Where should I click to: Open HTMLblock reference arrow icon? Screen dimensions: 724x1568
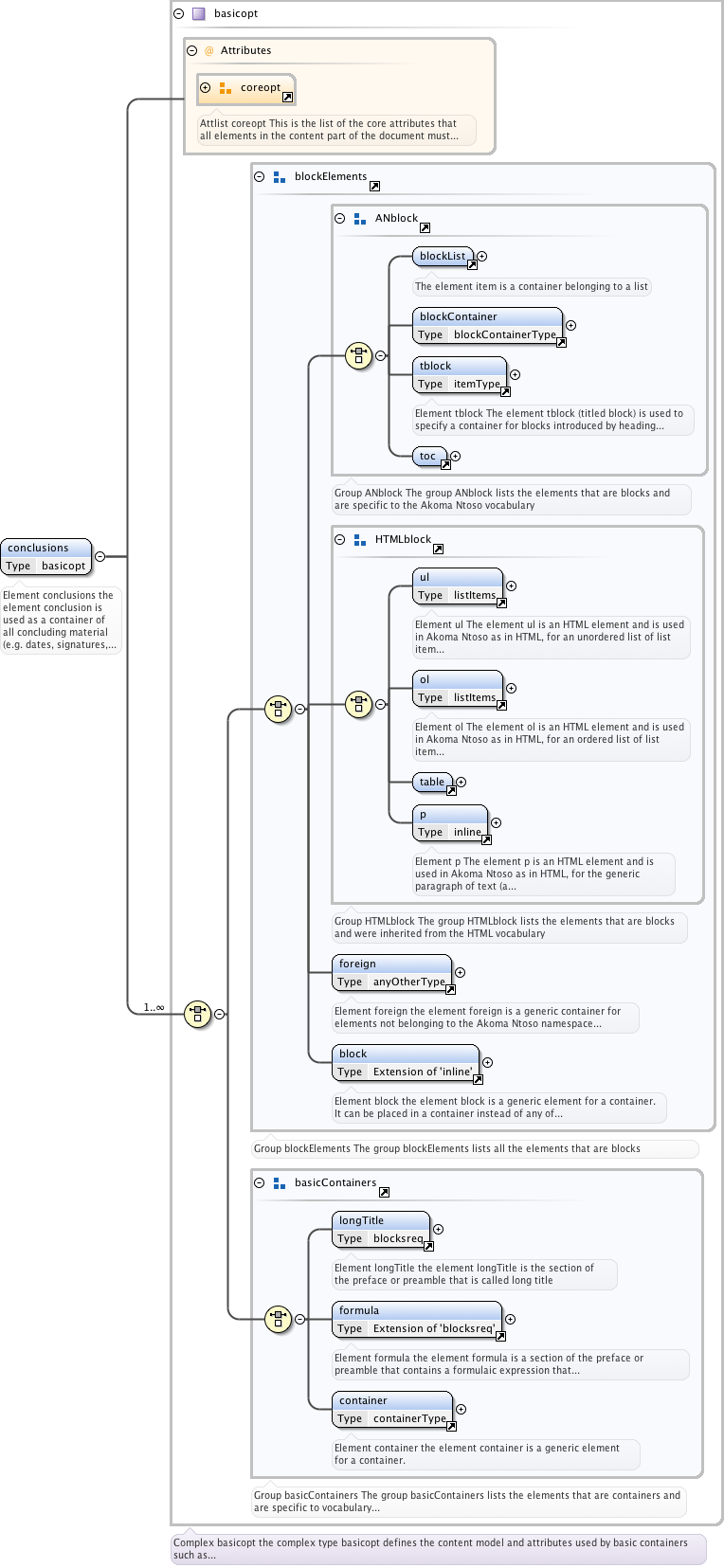pos(438,549)
